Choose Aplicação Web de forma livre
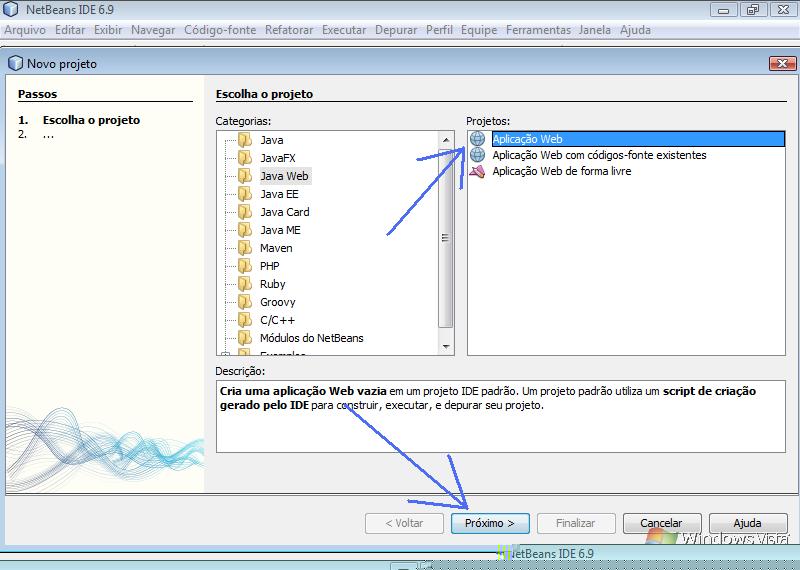 coord(561,171)
